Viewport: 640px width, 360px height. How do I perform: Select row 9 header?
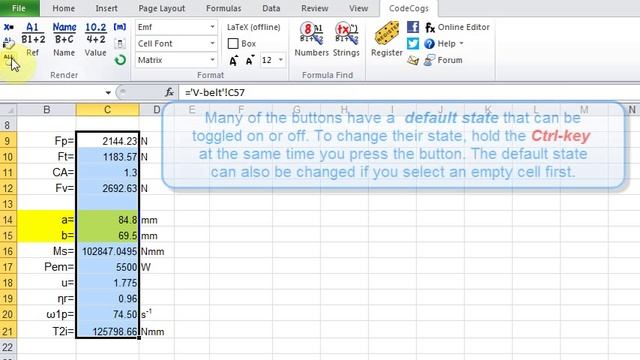[x=8, y=141]
